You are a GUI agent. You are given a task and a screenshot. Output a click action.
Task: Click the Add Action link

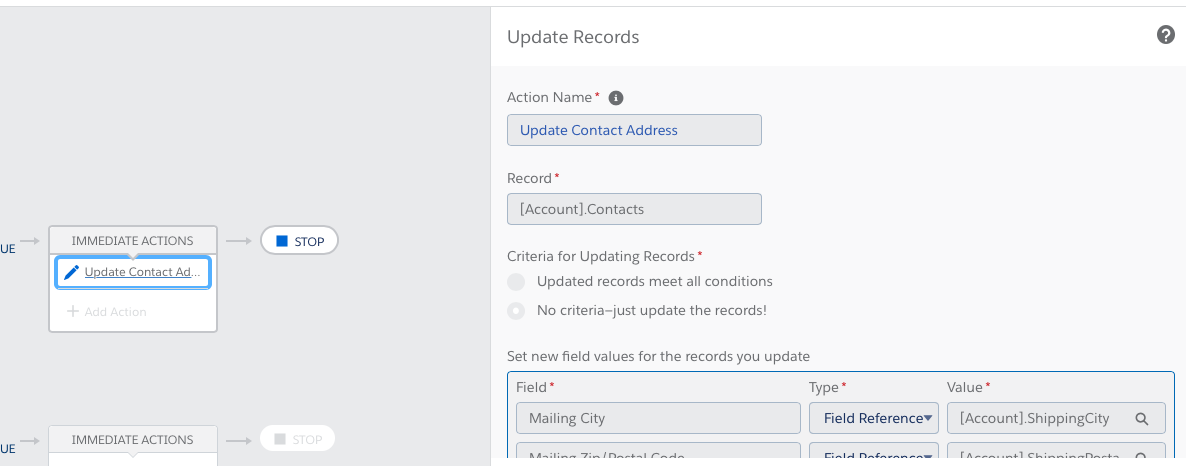(x=115, y=312)
